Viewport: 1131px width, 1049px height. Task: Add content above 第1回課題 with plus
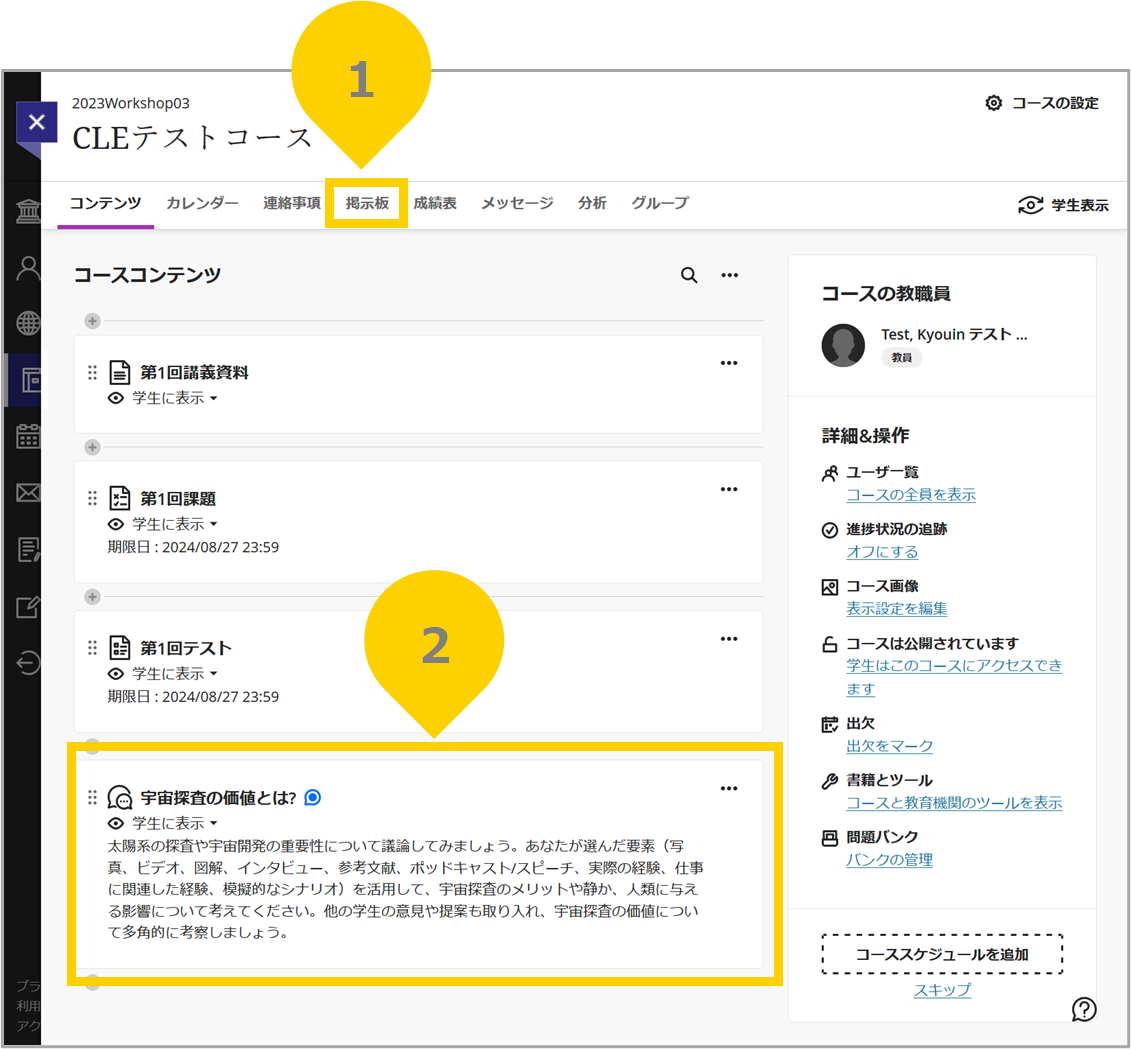pos(92,447)
